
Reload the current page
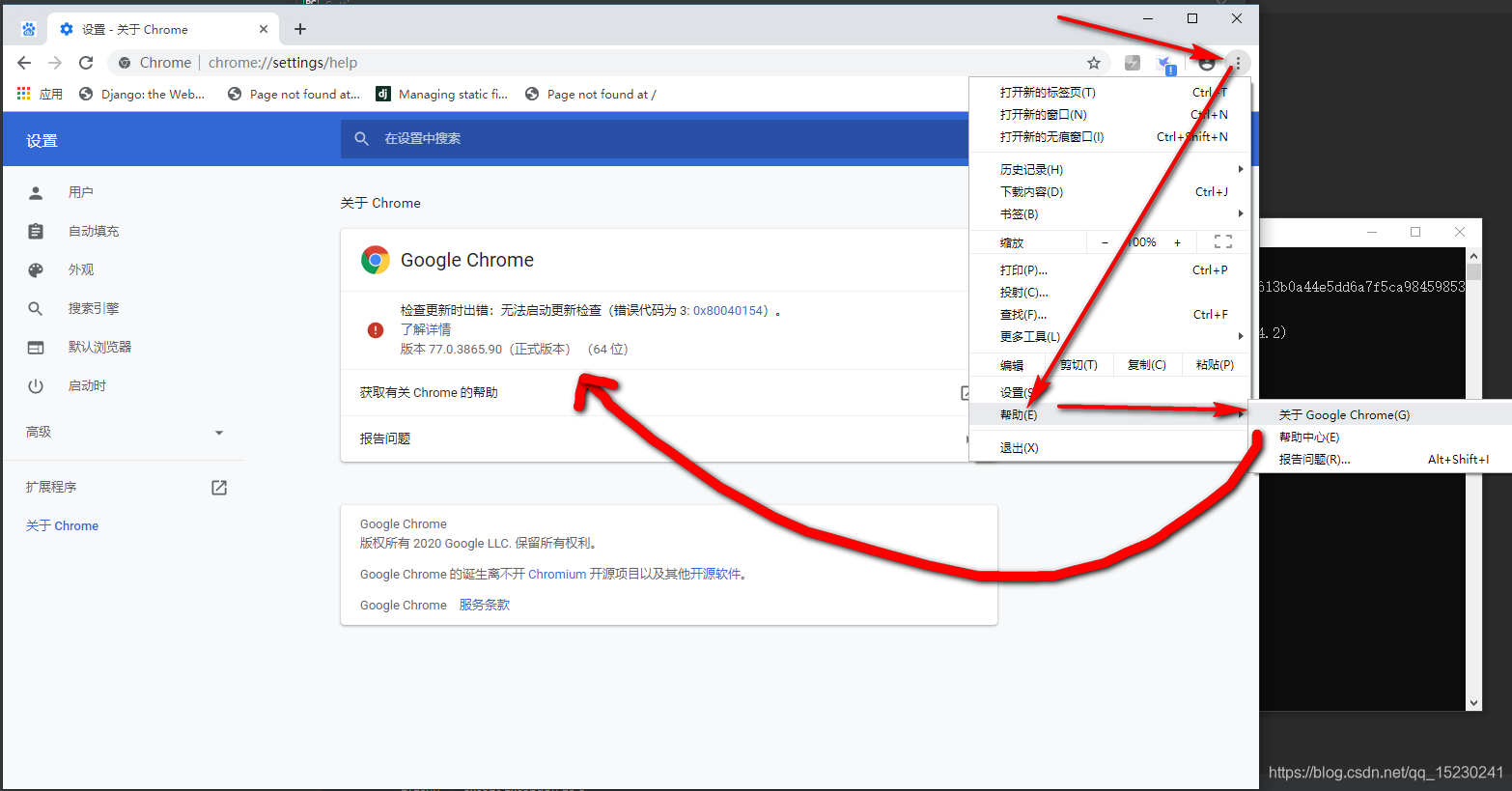(x=86, y=63)
